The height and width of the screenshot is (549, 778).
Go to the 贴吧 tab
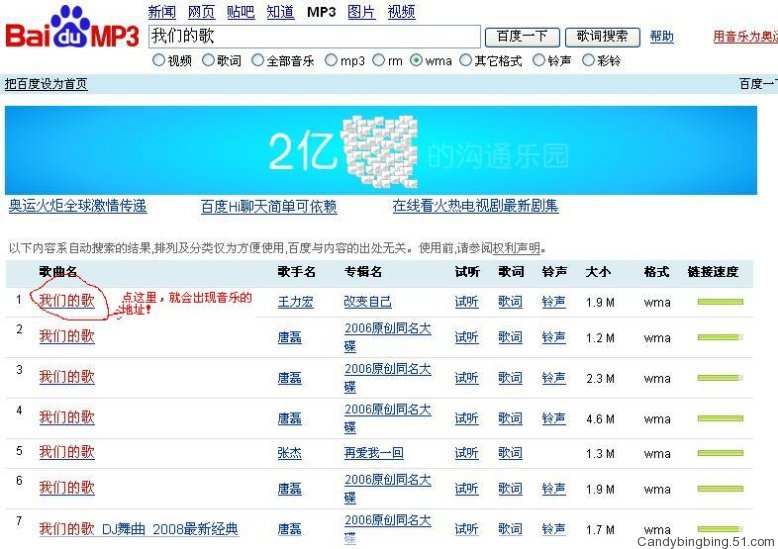coord(241,12)
